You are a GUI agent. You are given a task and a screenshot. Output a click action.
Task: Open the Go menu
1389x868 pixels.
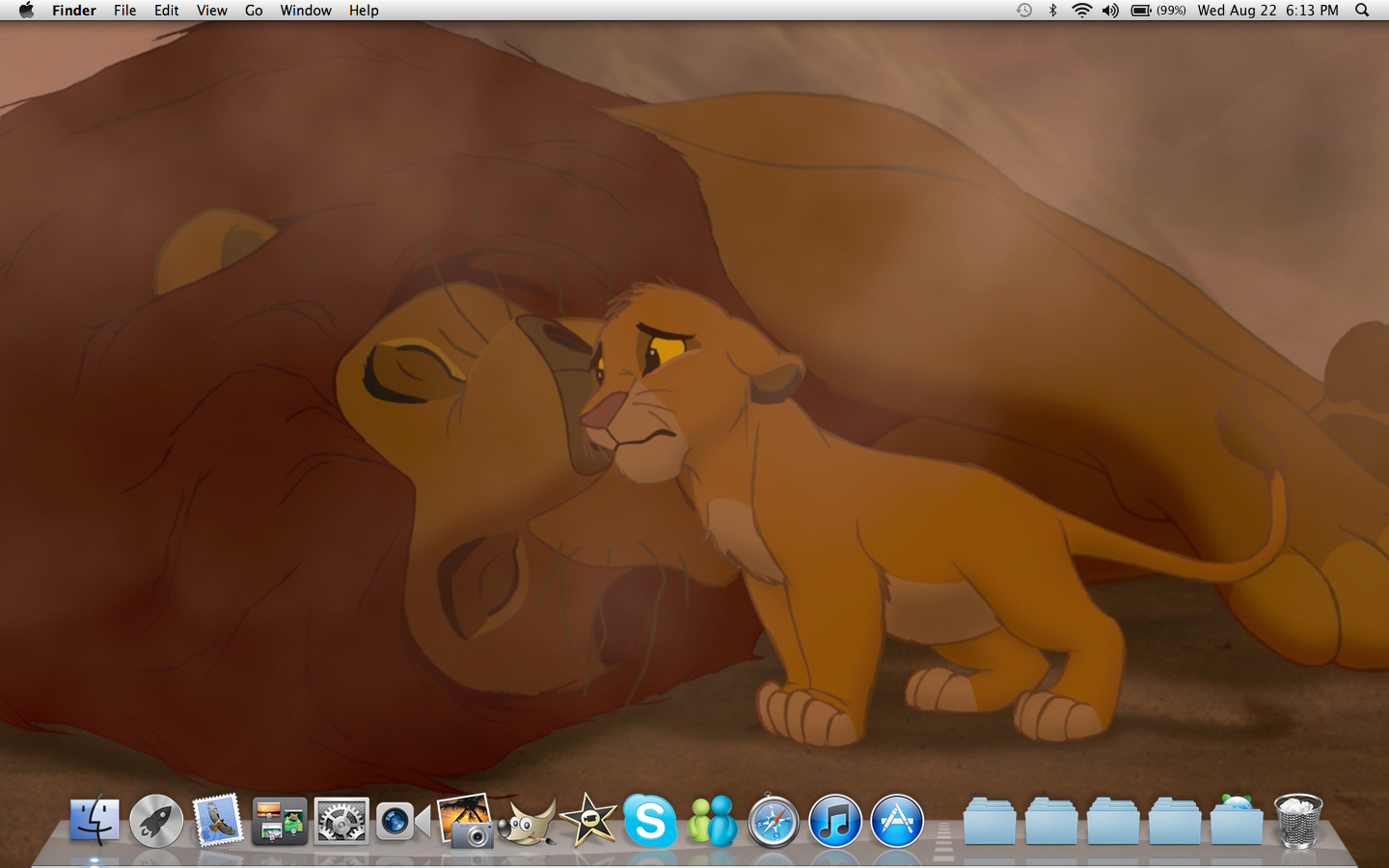click(x=254, y=11)
